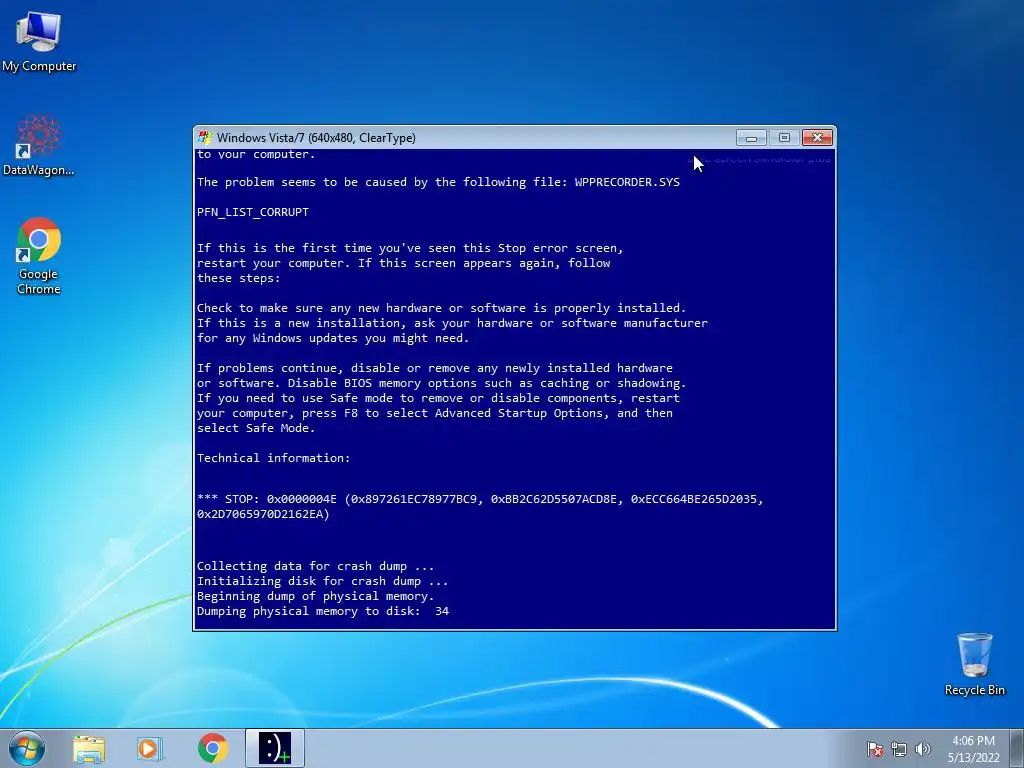Screen dimensions: 1024x768
Task: Open the Windows Start orb
Action: (x=27, y=748)
